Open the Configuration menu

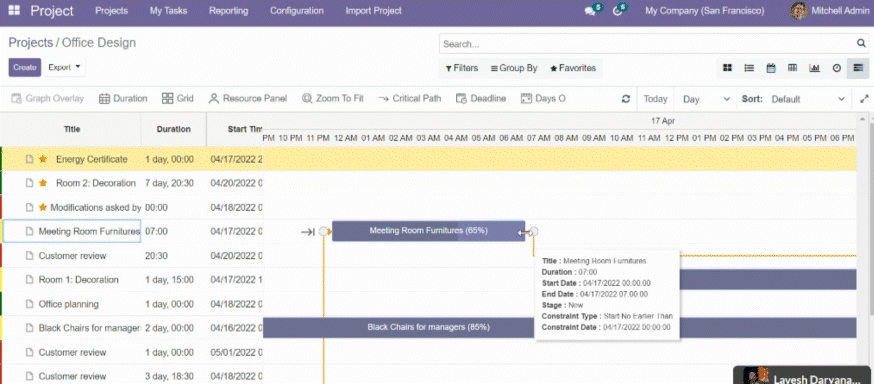(297, 11)
